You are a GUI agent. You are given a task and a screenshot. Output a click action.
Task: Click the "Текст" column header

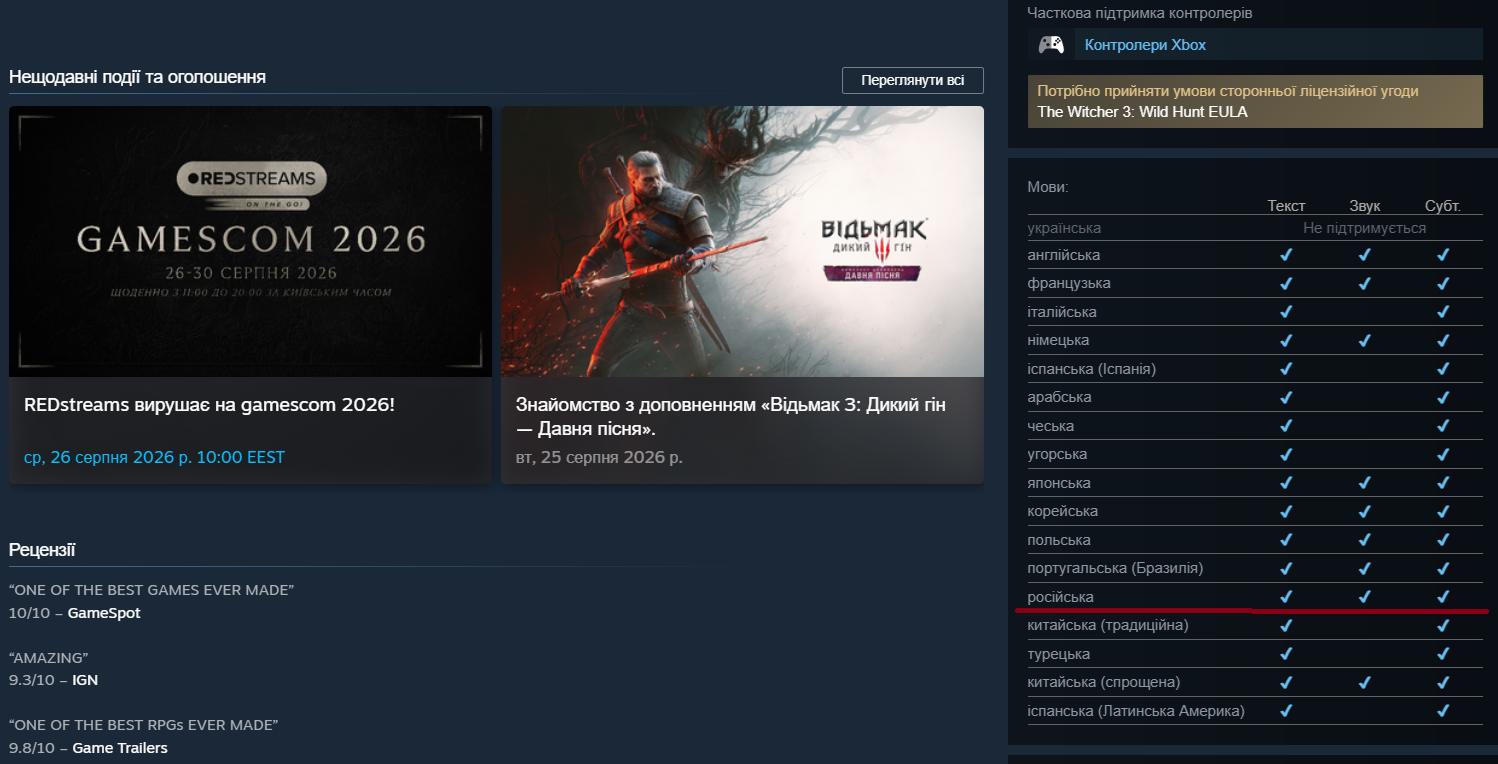[1286, 206]
